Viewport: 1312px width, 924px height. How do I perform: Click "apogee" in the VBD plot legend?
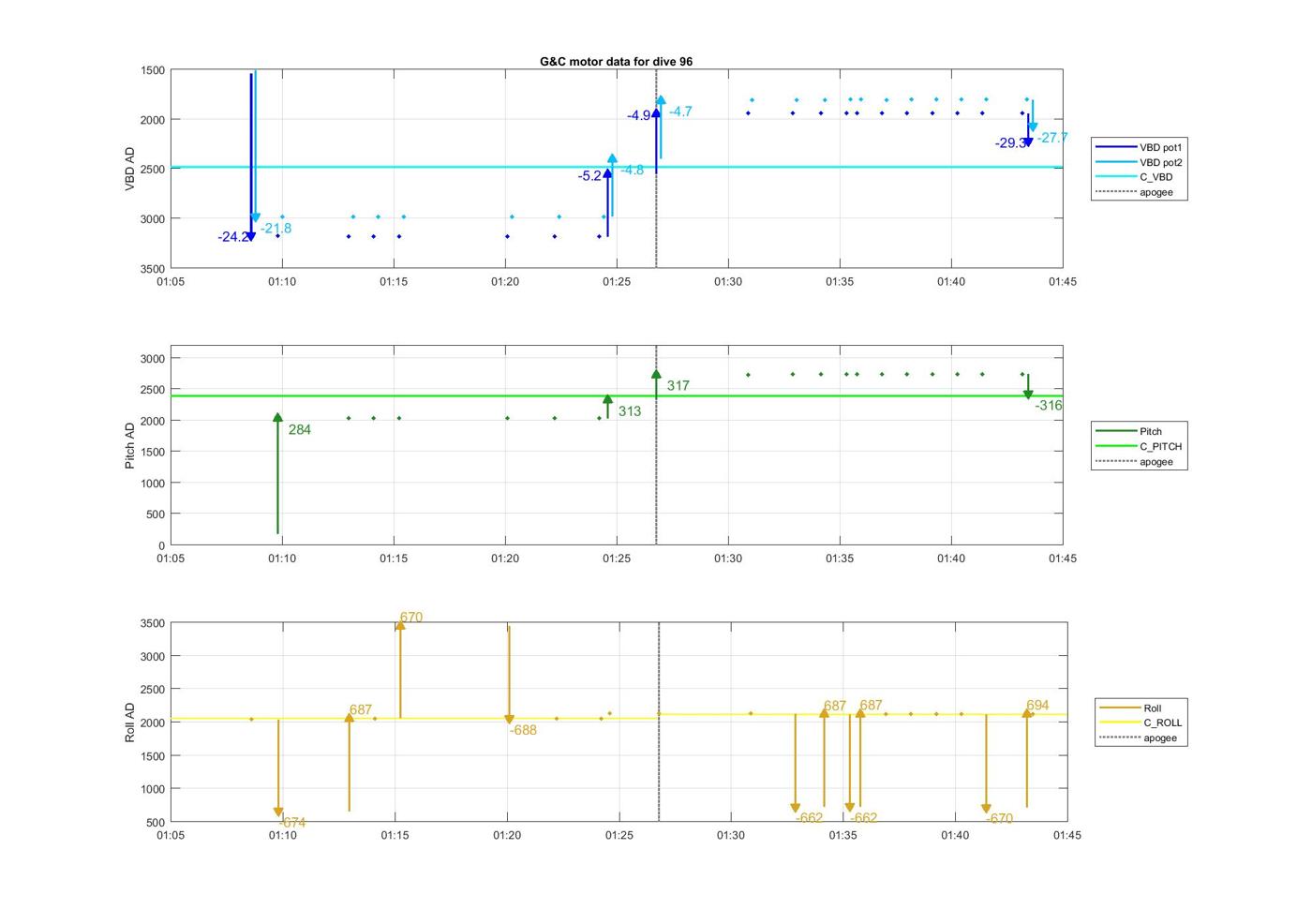click(x=1155, y=192)
